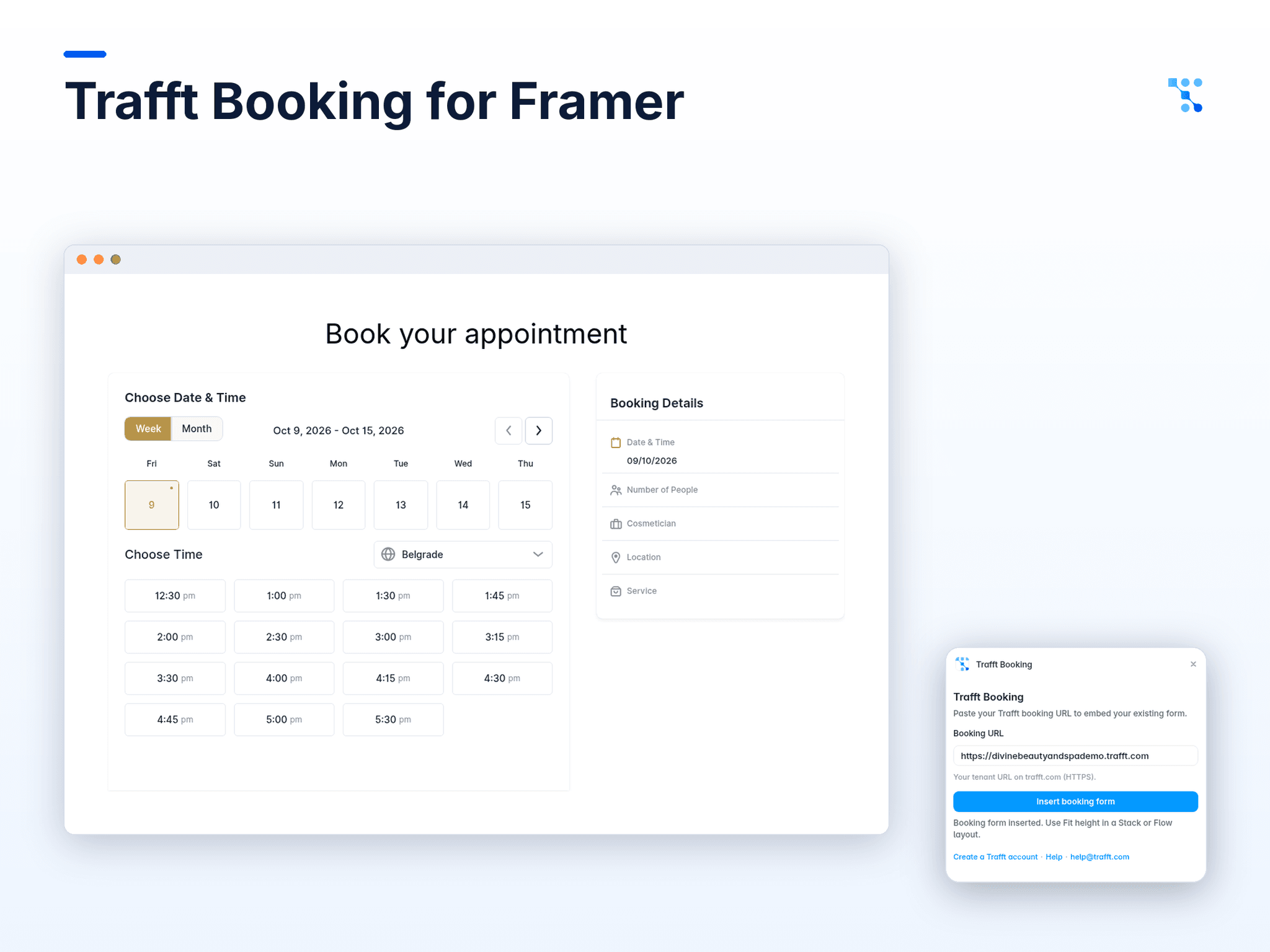
Task: Pick the 4:00 pm time slot
Action: (284, 678)
